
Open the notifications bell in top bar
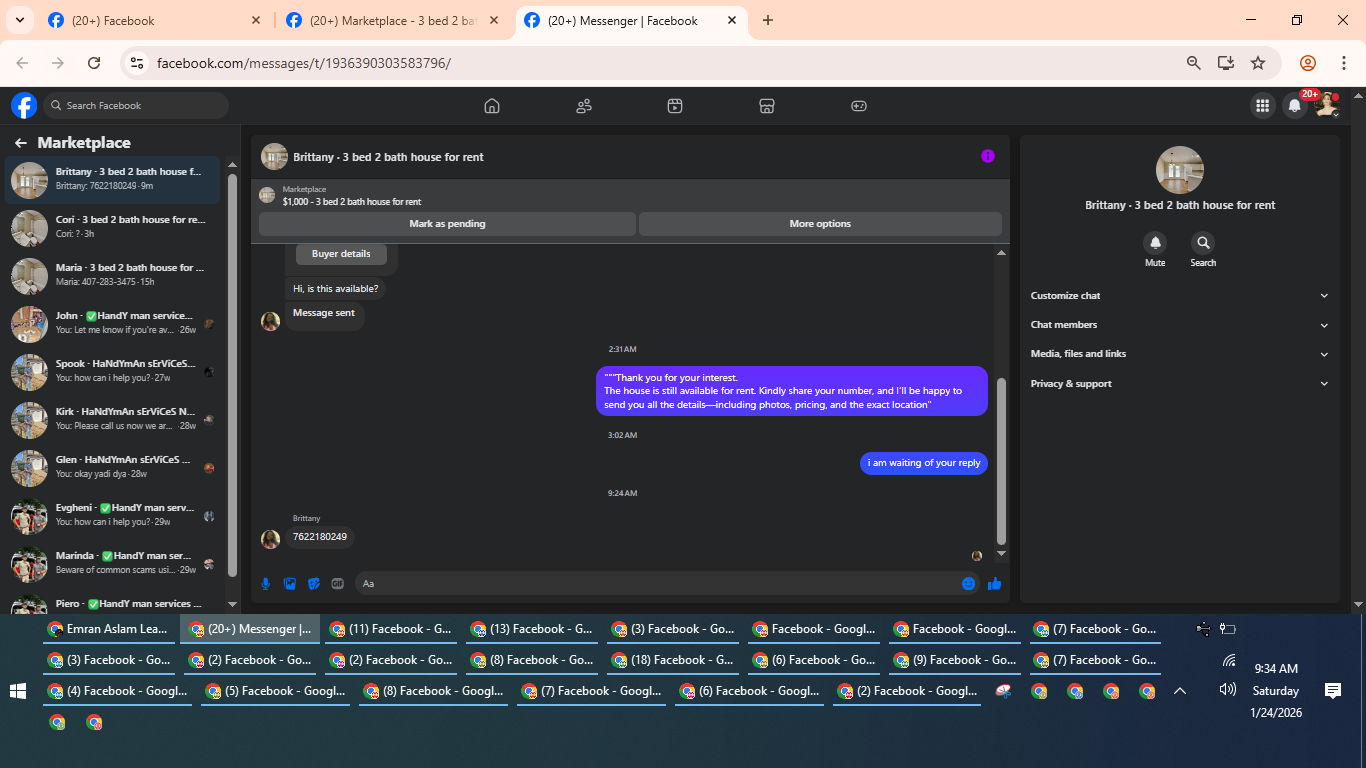[1295, 105]
